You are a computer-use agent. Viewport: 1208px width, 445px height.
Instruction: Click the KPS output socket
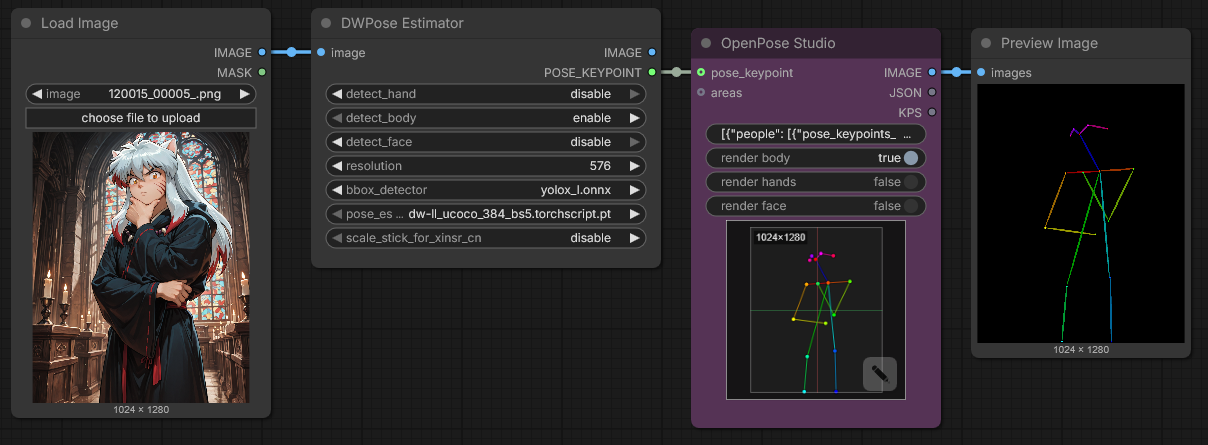(932, 112)
